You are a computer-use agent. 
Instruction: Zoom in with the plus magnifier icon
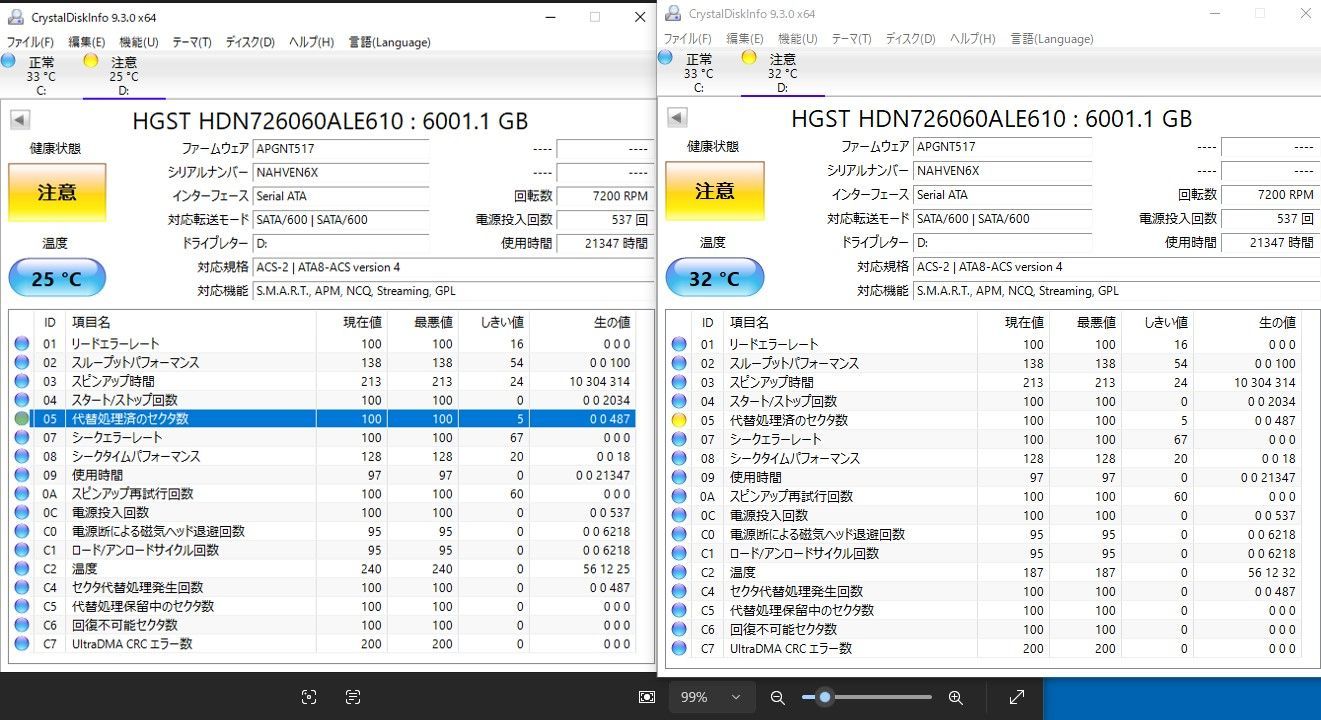coord(955,697)
